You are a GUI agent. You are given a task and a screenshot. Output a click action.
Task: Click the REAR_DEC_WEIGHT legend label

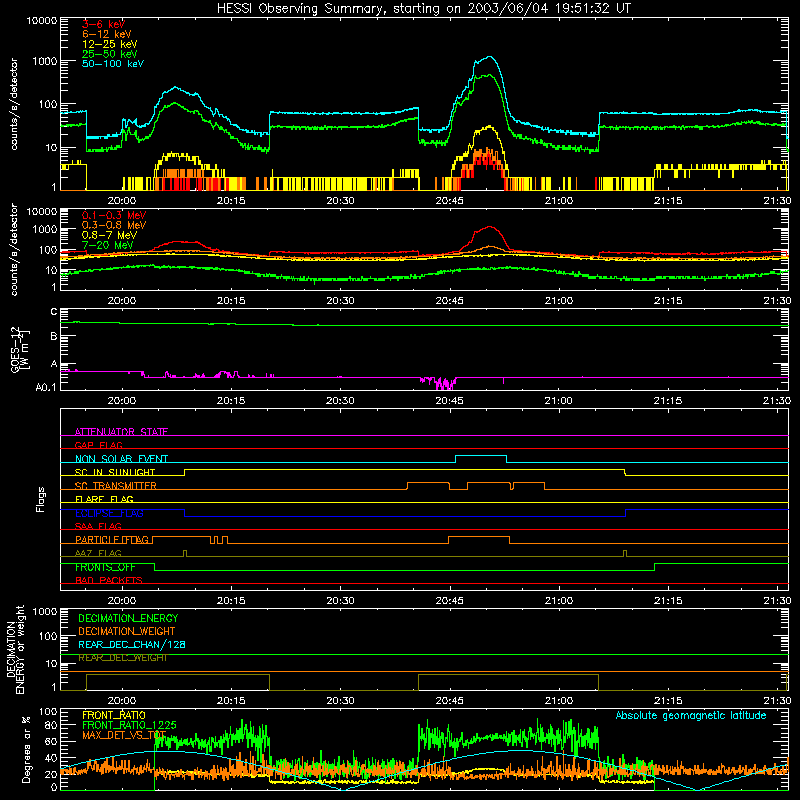122,658
